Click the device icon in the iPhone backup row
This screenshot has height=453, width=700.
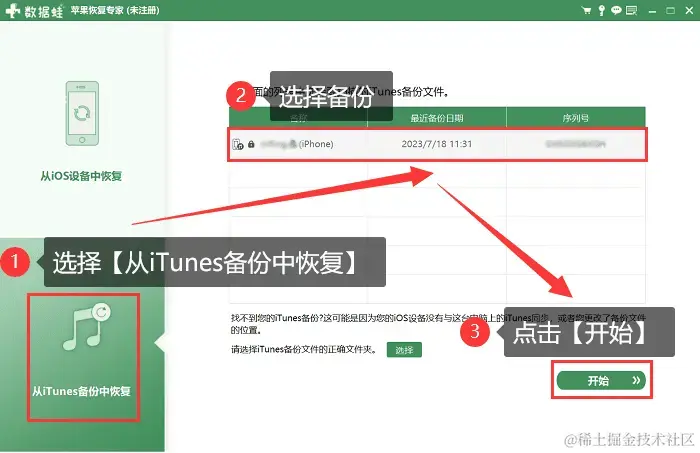(238, 144)
